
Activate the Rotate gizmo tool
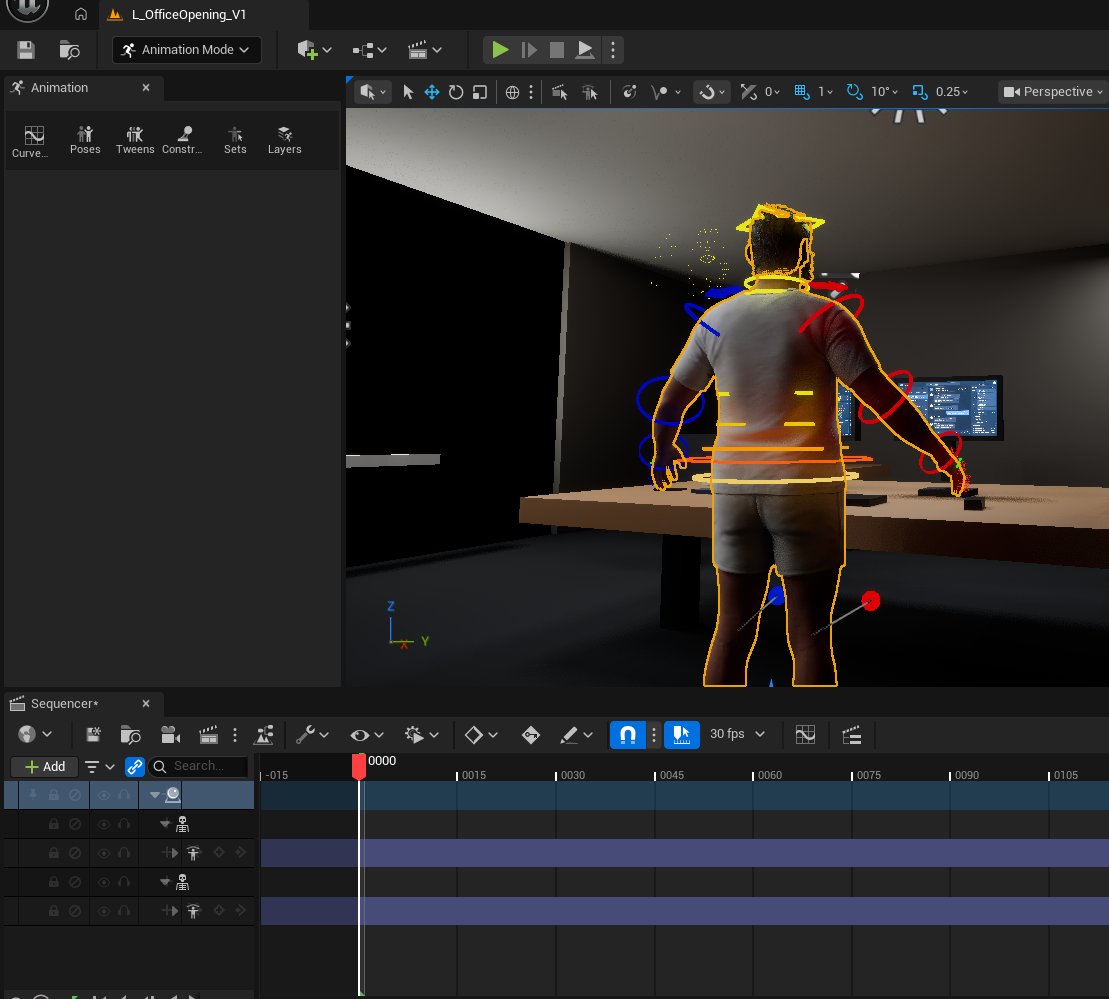tap(455, 92)
